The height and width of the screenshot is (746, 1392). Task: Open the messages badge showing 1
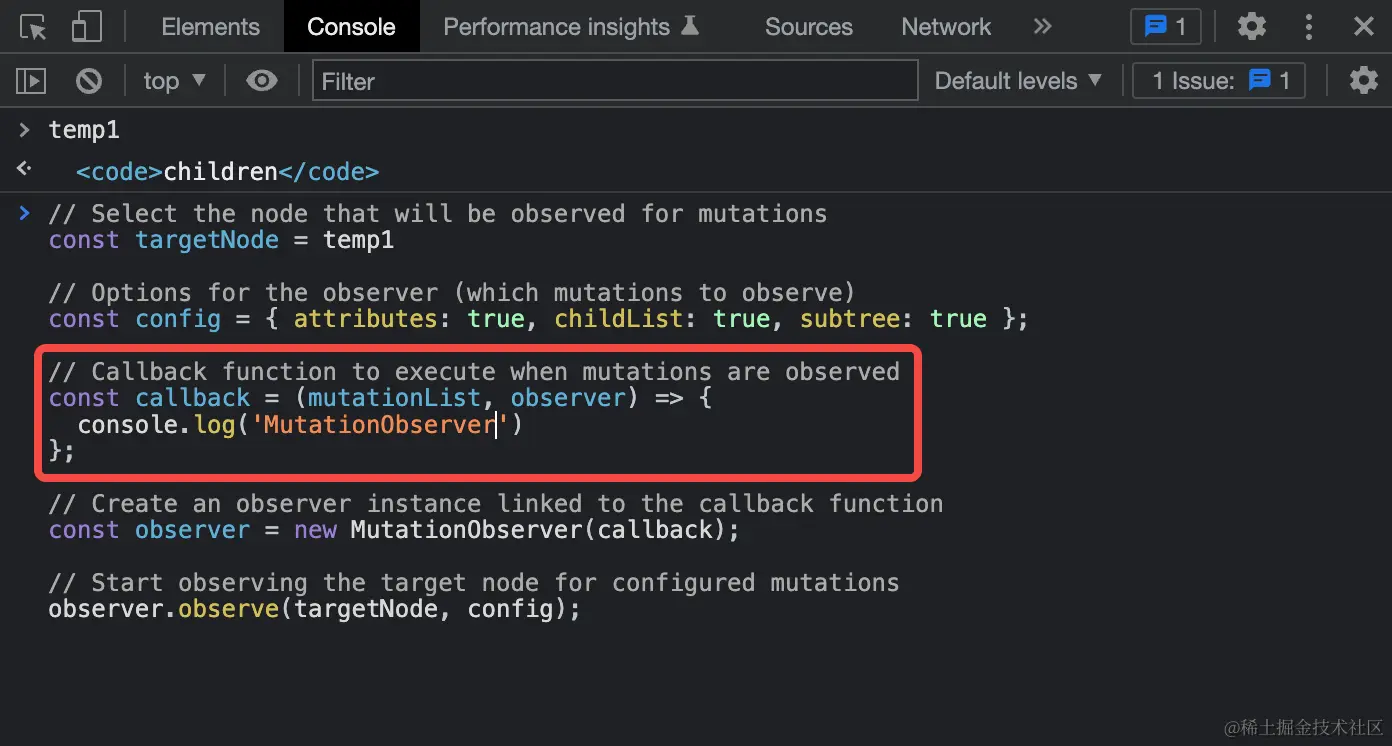1165,27
